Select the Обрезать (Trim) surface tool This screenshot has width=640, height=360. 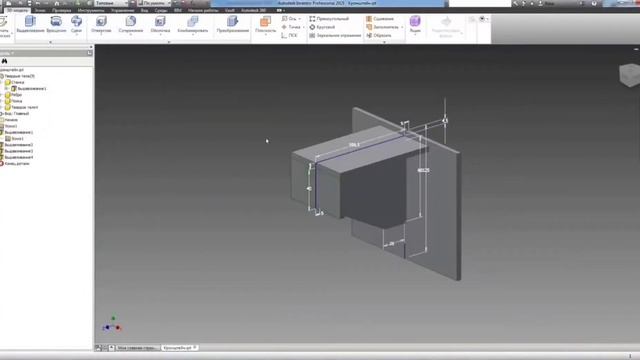(x=379, y=36)
